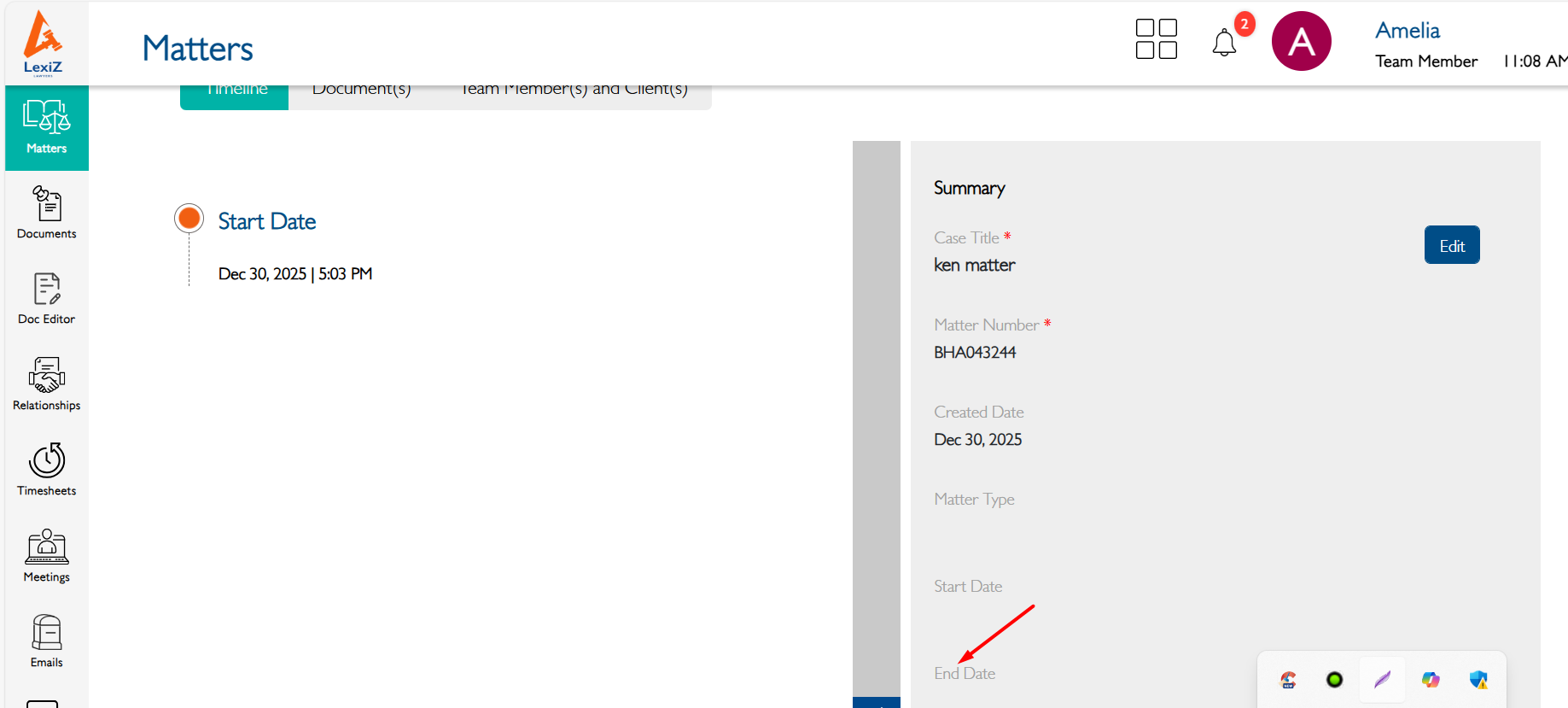Open Windows Security shield tray icon

pyautogui.click(x=1478, y=680)
